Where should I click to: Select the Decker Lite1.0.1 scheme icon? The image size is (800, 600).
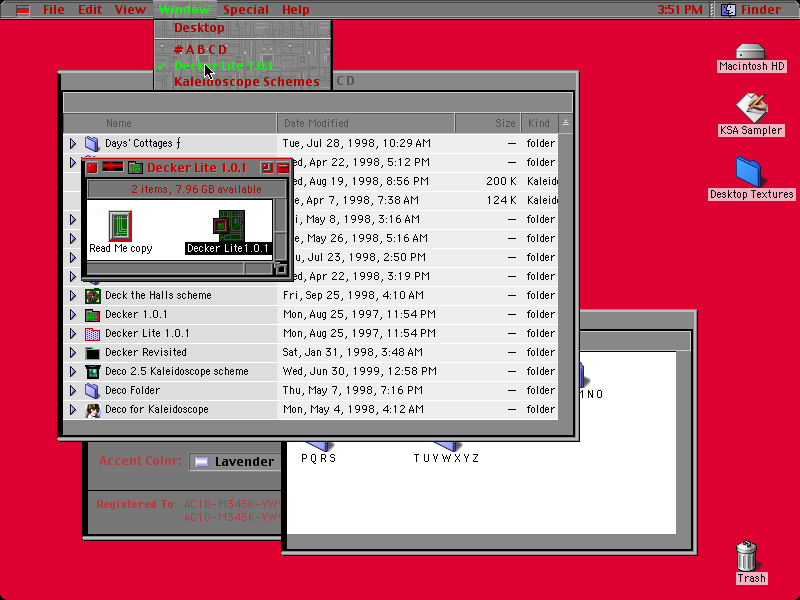[x=229, y=225]
